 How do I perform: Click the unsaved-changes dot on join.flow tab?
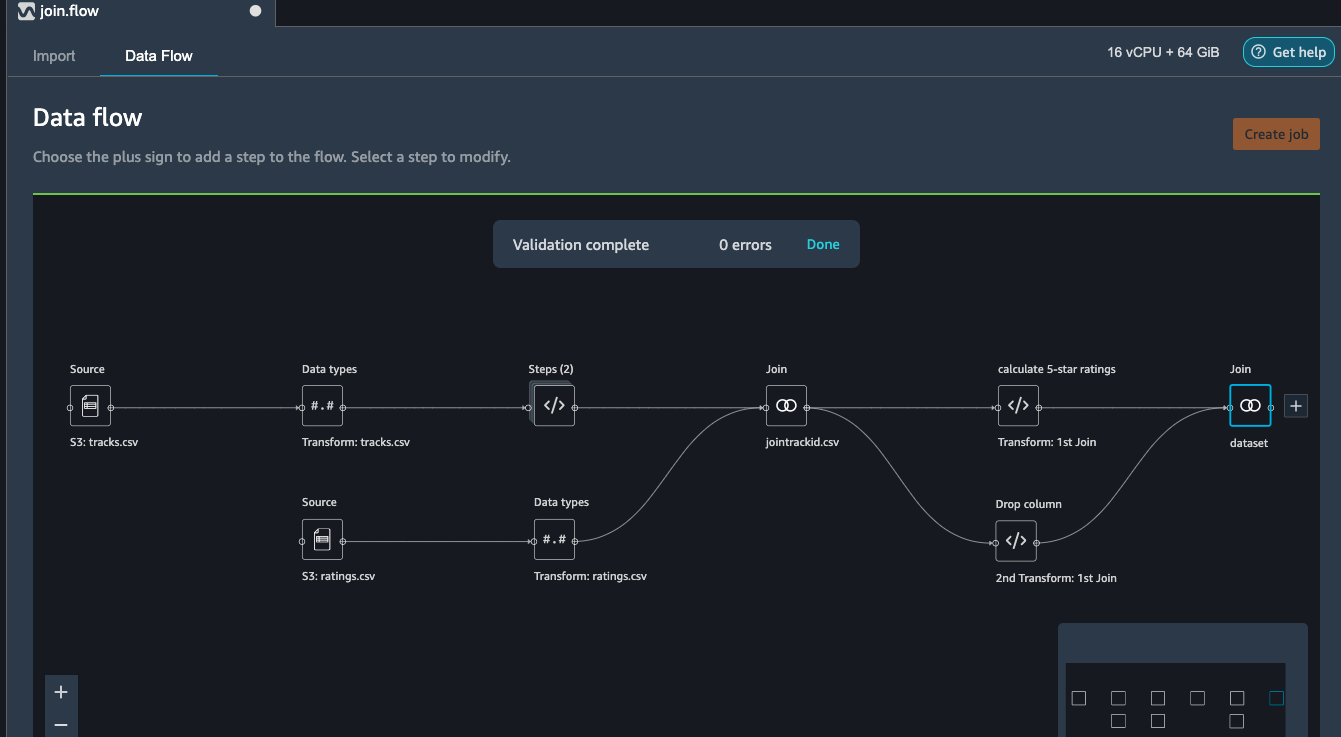[255, 12]
